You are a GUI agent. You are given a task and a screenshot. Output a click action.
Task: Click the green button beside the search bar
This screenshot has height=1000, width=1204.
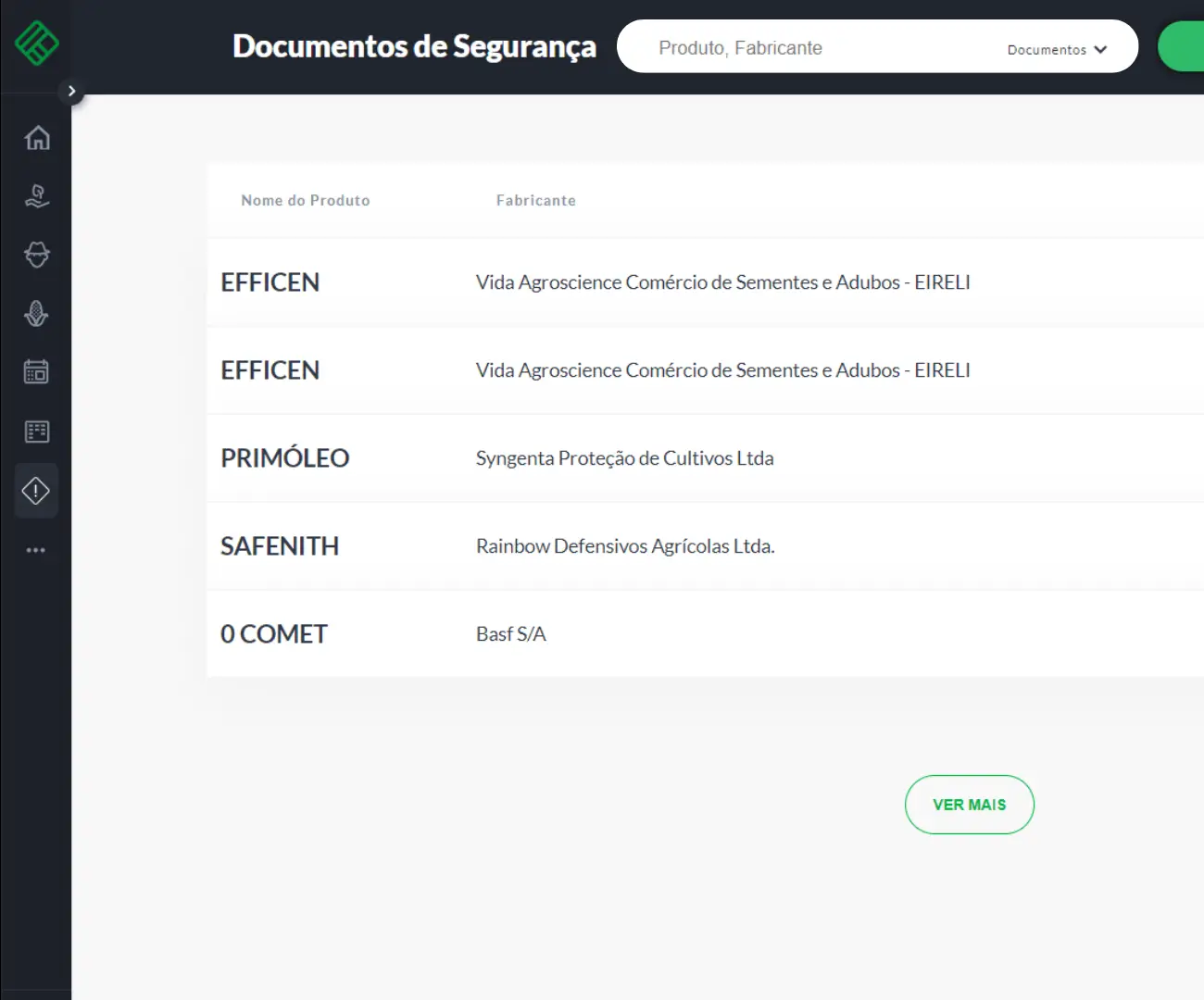coord(1181,46)
